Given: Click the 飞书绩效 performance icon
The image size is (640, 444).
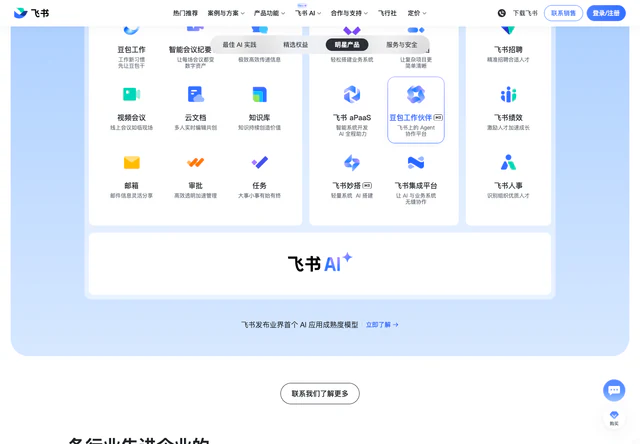Looking at the screenshot, I should (x=508, y=94).
